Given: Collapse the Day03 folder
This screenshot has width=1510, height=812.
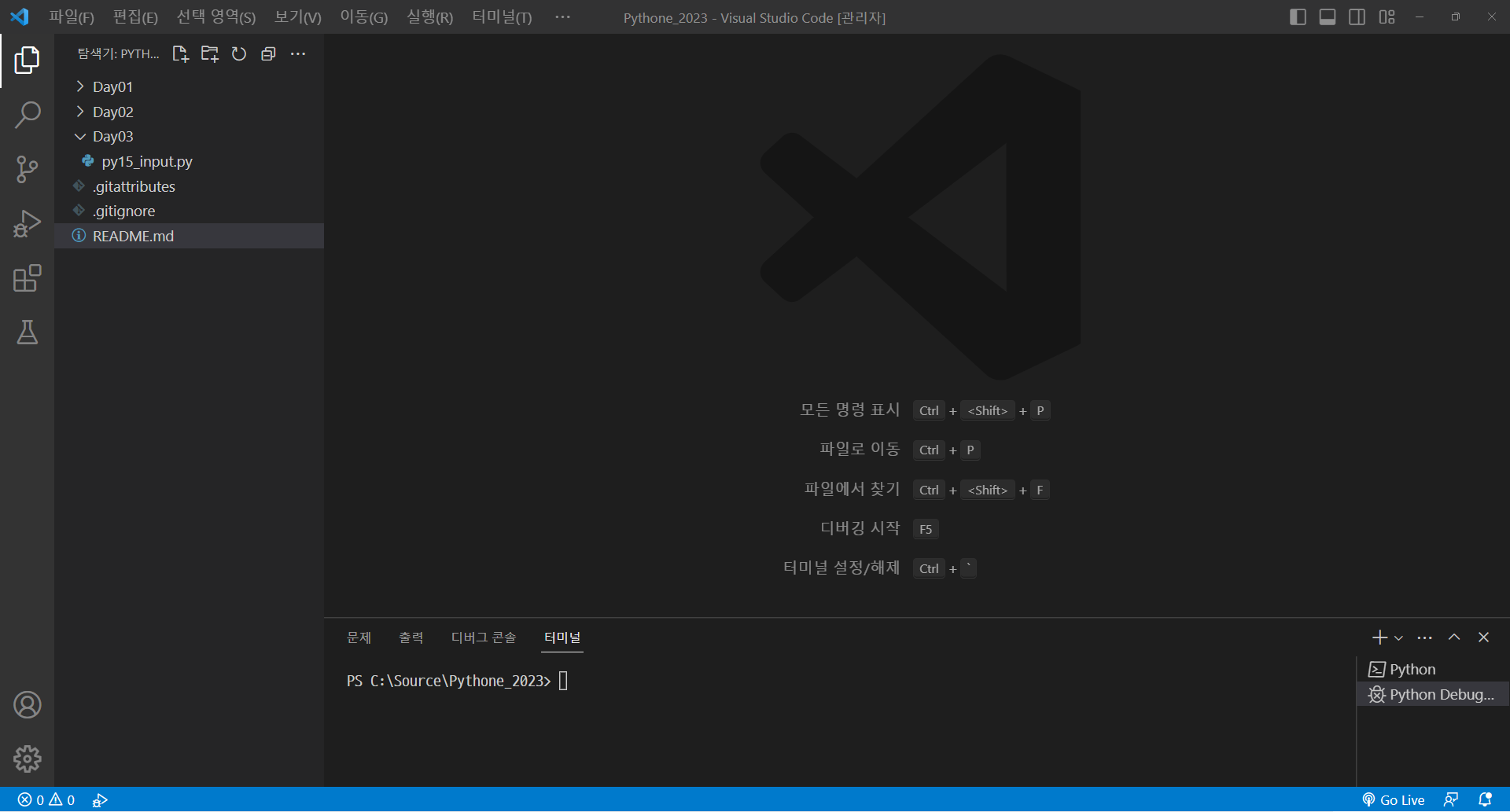Looking at the screenshot, I should [189, 137].
